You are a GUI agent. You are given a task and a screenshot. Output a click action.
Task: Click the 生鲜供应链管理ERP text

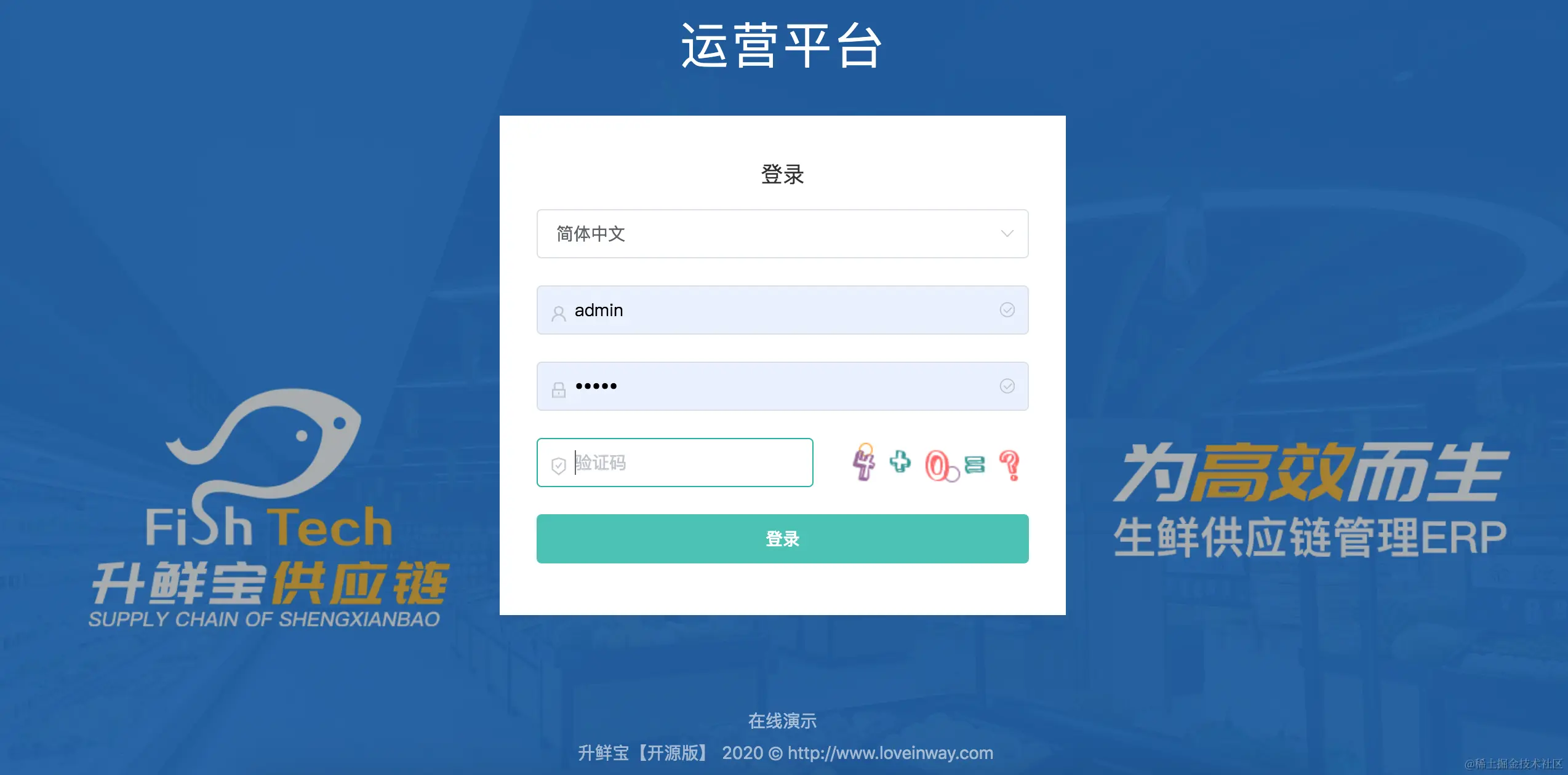click(x=1310, y=538)
